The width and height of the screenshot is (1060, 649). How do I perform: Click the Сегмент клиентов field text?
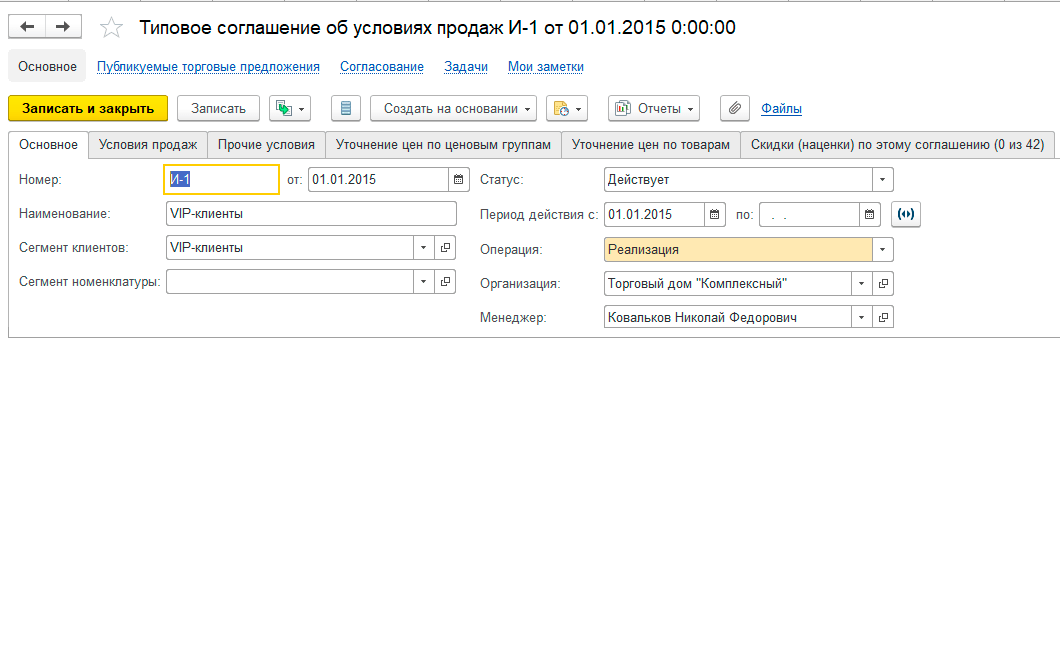(290, 247)
